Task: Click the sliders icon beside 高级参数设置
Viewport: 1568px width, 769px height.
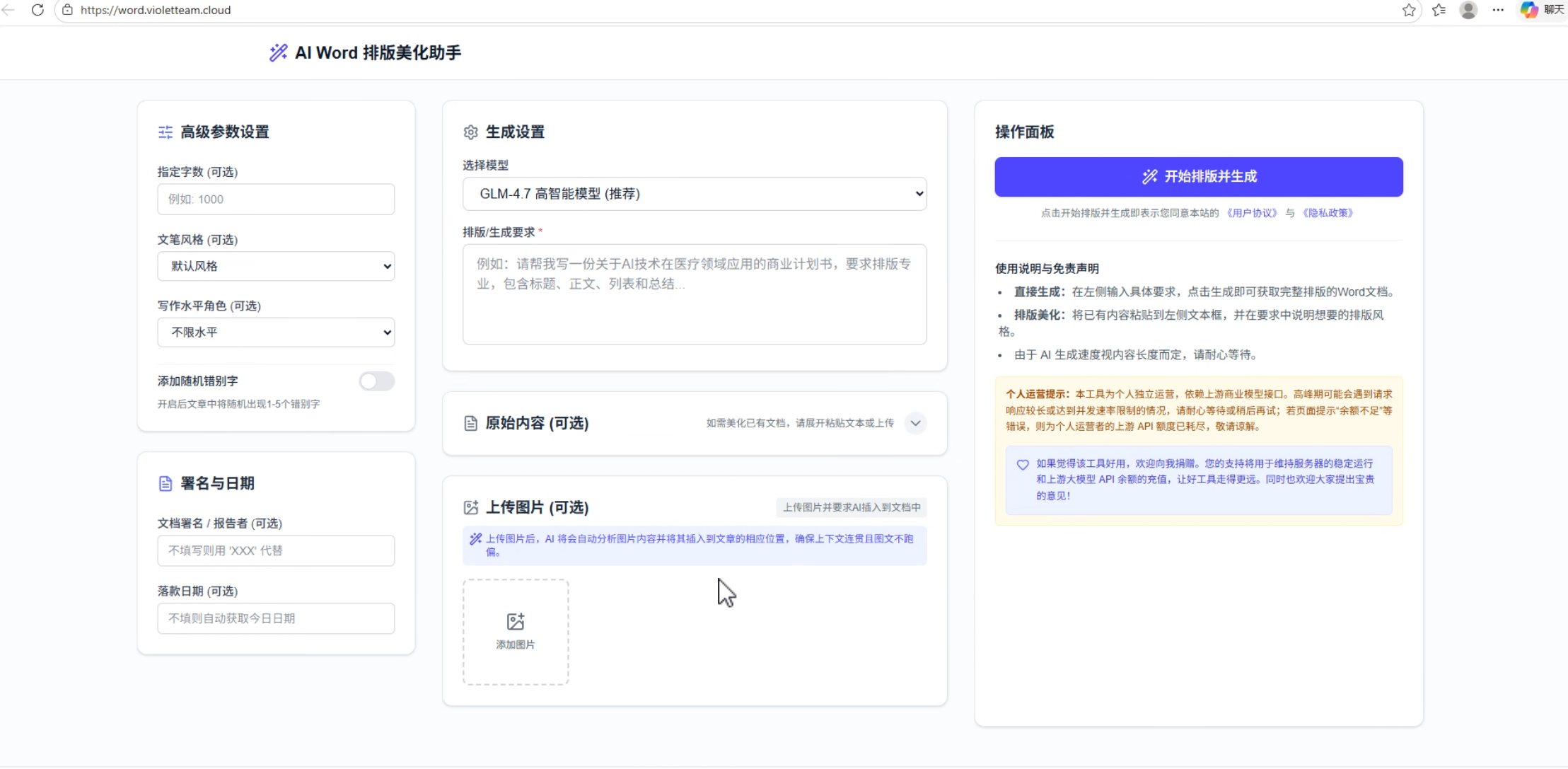Action: (x=165, y=132)
